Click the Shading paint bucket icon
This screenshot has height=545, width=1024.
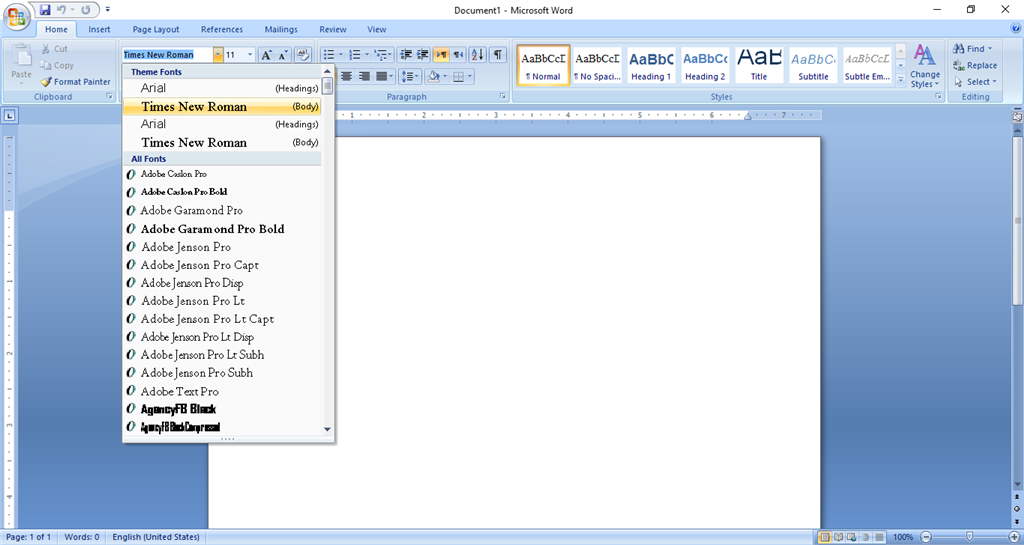click(432, 76)
